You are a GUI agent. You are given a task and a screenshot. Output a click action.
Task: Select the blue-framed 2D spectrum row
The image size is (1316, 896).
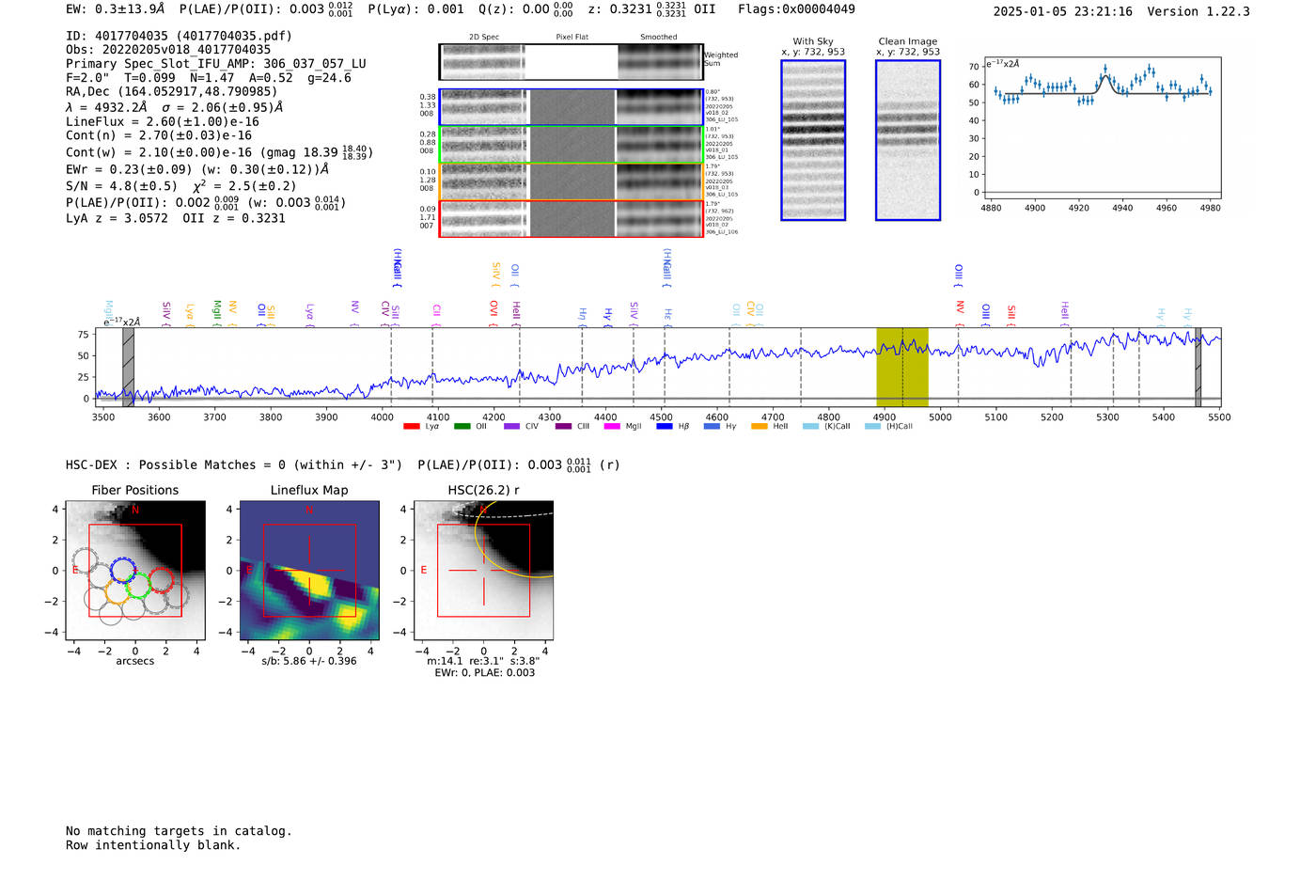coord(571,107)
